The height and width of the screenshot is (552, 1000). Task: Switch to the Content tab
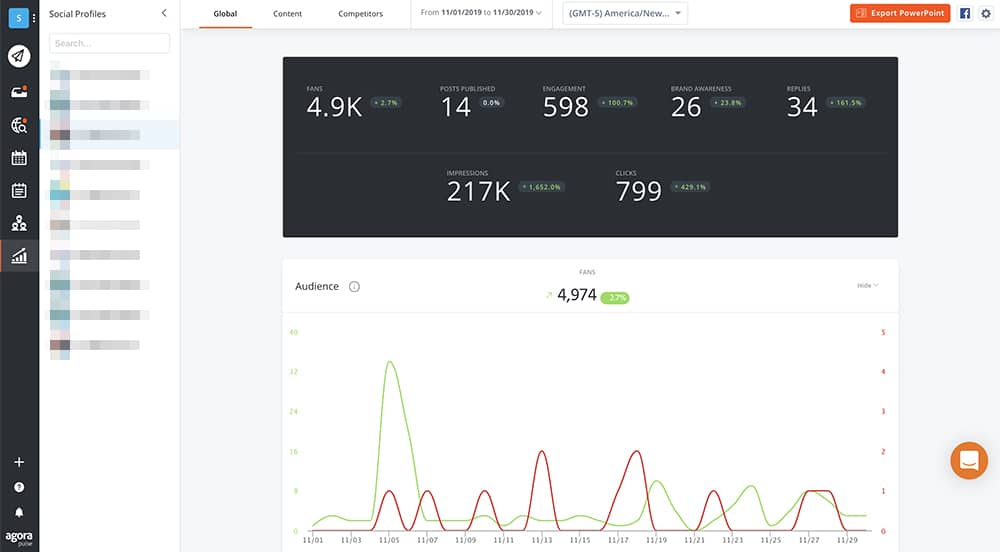(x=288, y=14)
